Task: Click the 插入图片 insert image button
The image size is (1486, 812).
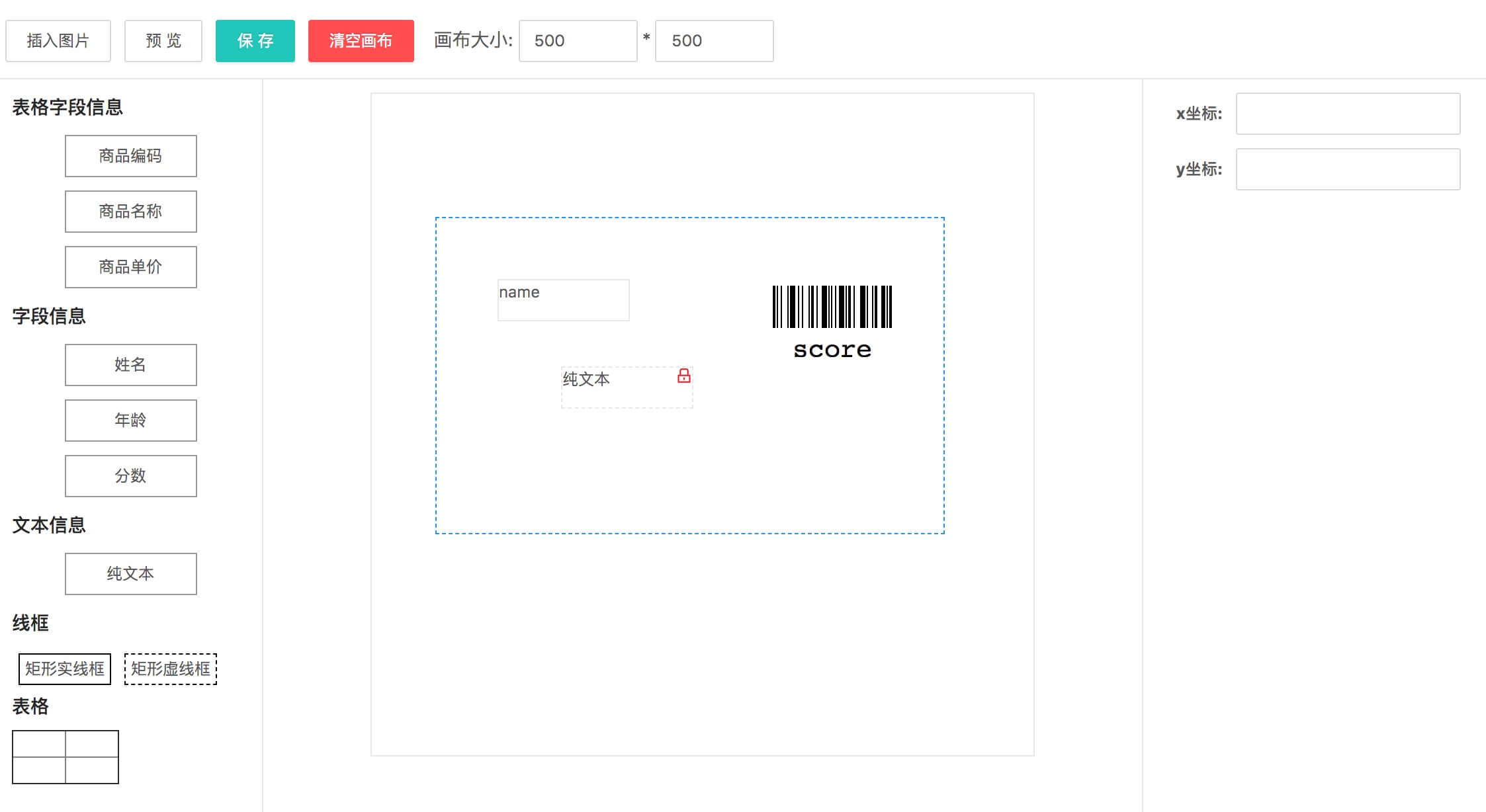Action: 58,41
